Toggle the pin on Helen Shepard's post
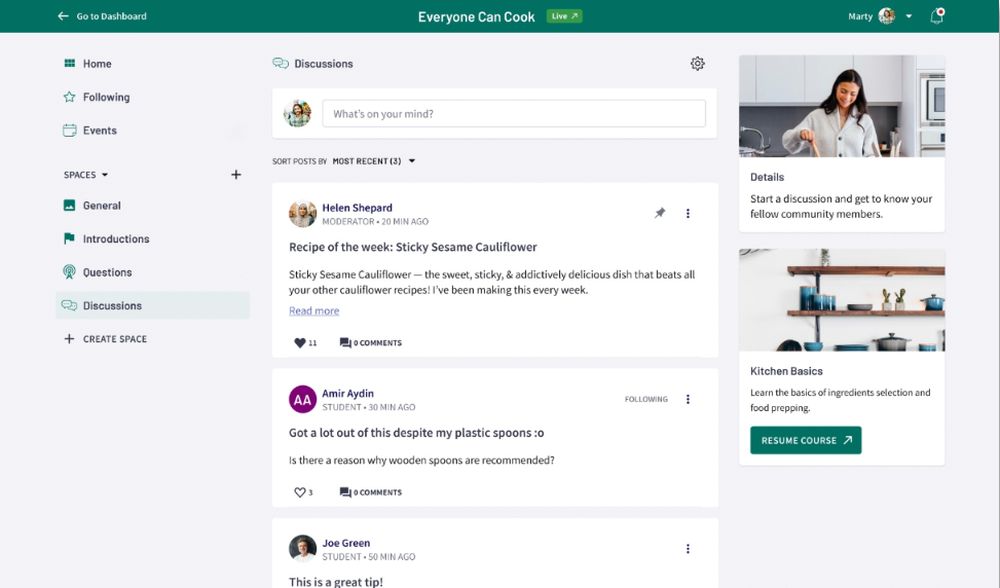1000x588 pixels. (x=659, y=213)
